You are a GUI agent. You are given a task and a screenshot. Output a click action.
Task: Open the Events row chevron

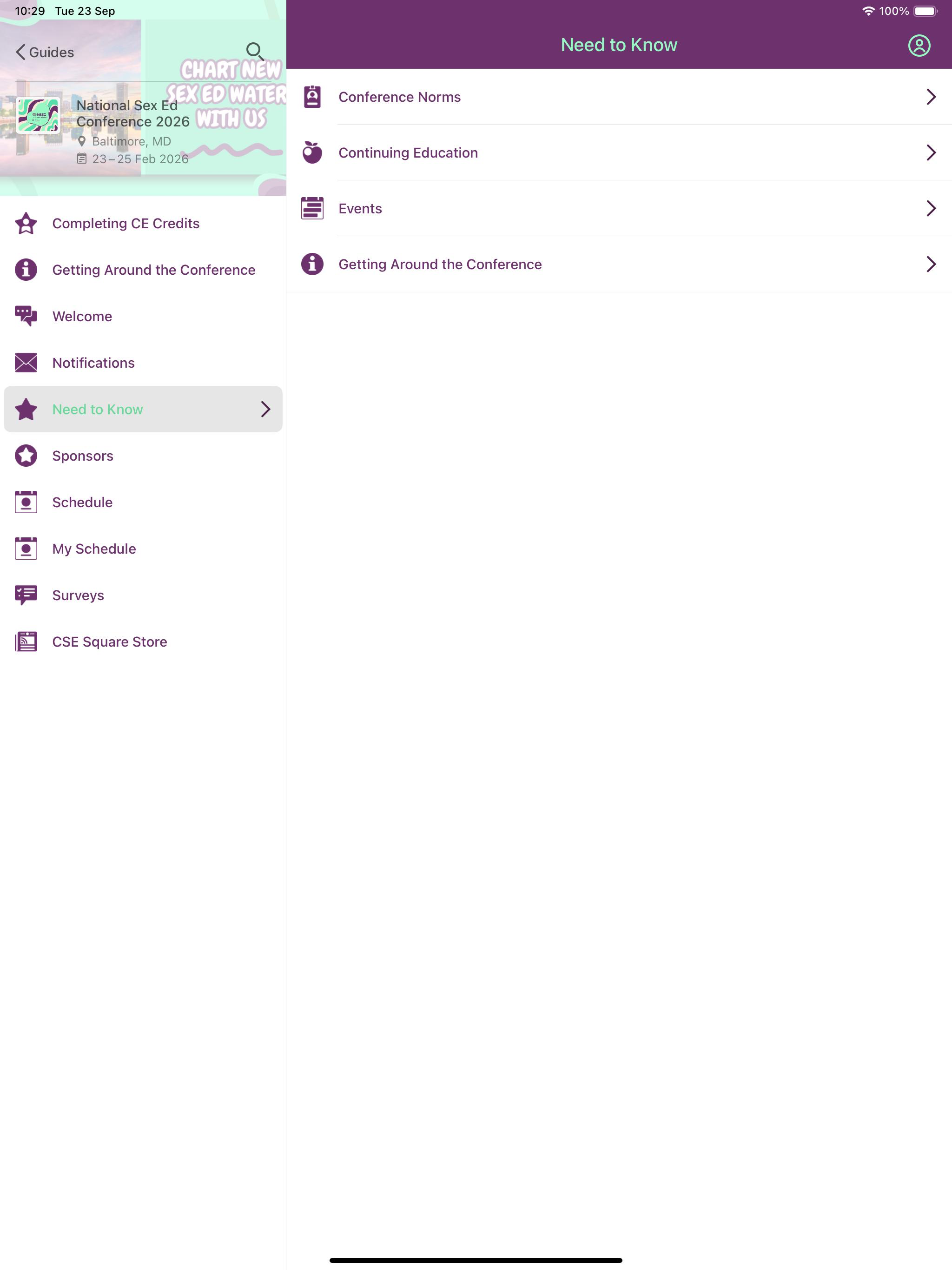(x=931, y=208)
